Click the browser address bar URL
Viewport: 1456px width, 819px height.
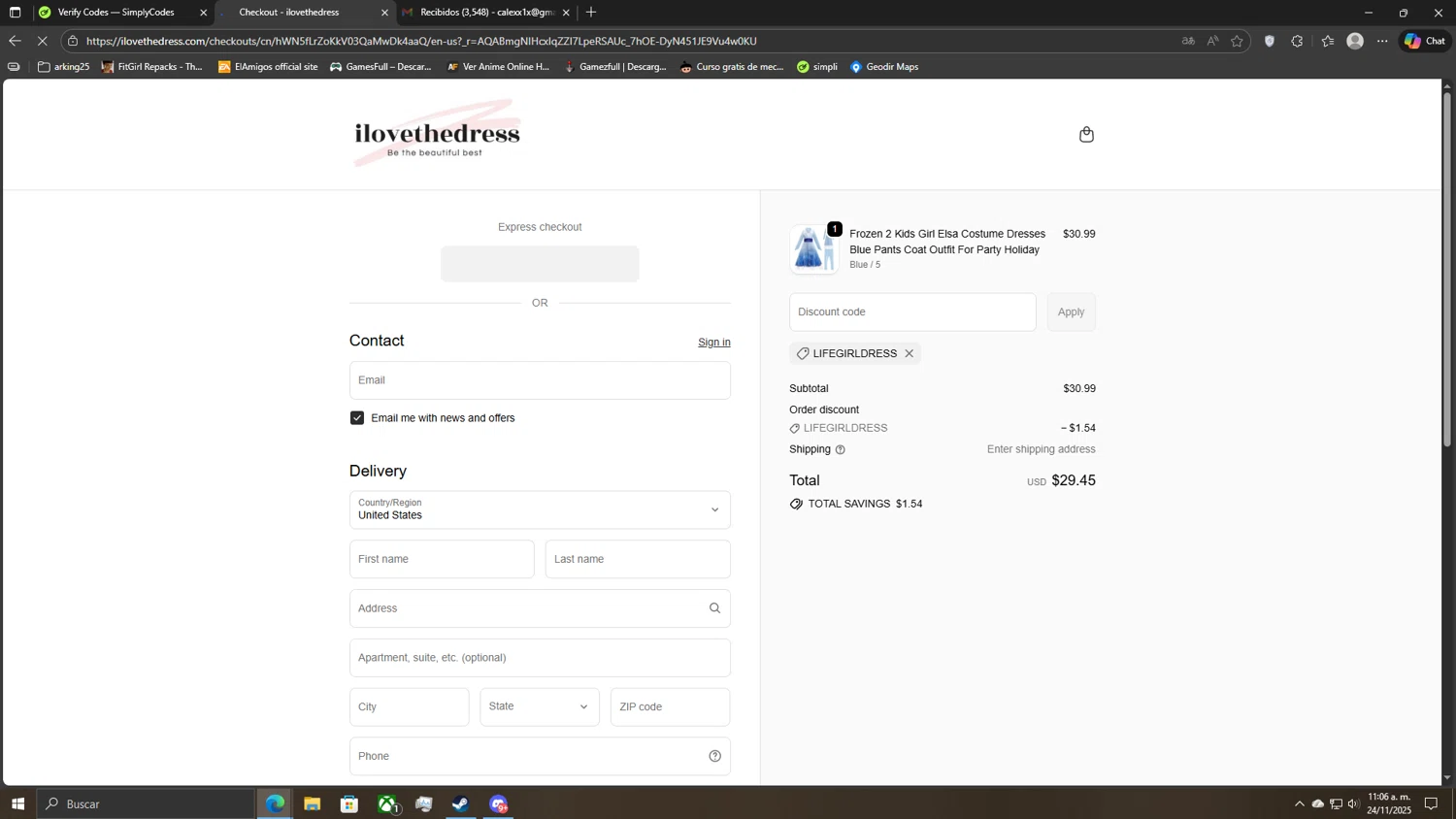pyautogui.click(x=421, y=41)
